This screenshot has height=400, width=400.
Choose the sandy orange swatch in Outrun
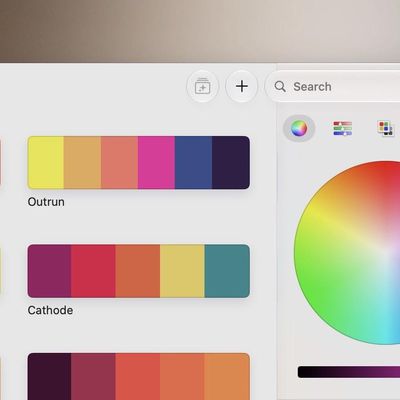click(83, 162)
